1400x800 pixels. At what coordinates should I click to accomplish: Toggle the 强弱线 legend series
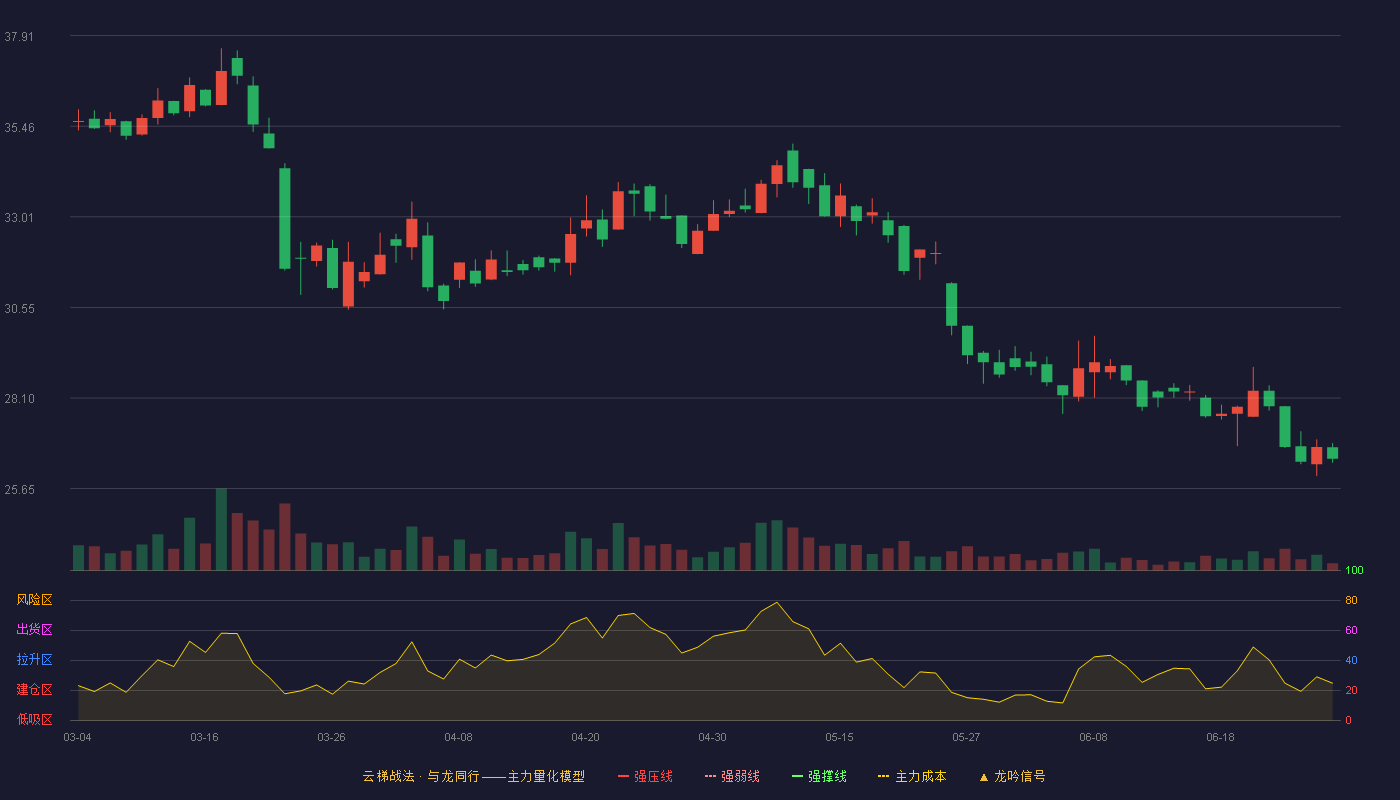(x=732, y=776)
